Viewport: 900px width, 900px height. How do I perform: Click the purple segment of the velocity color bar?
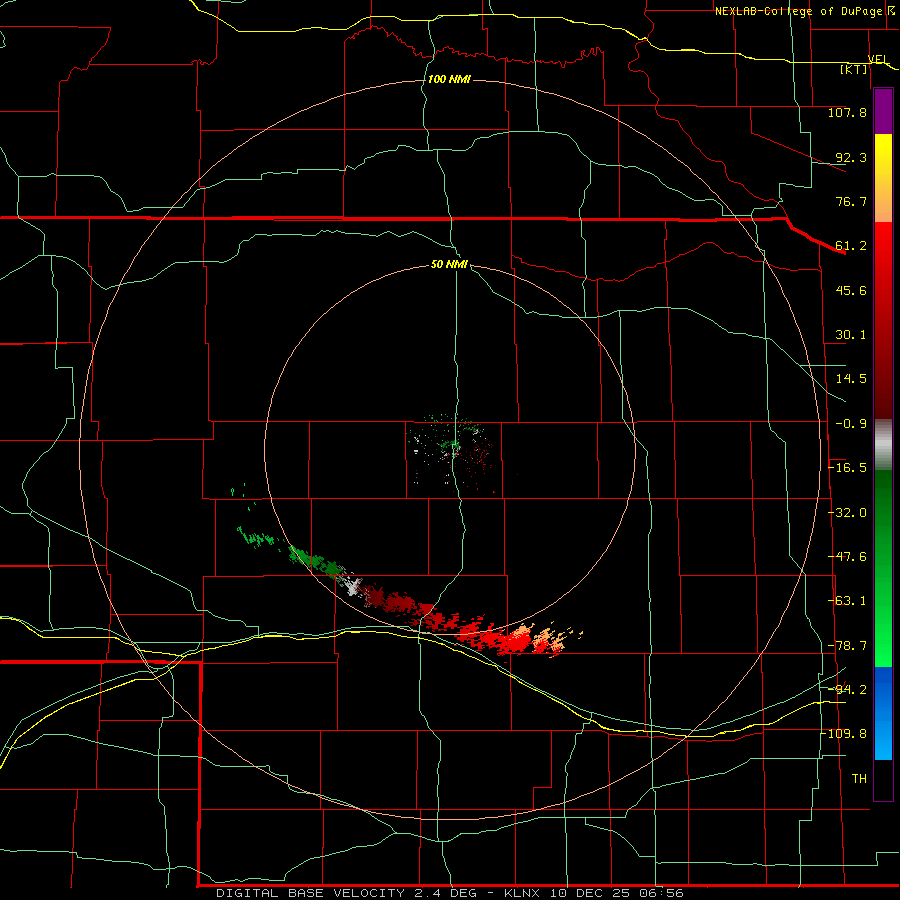(883, 111)
